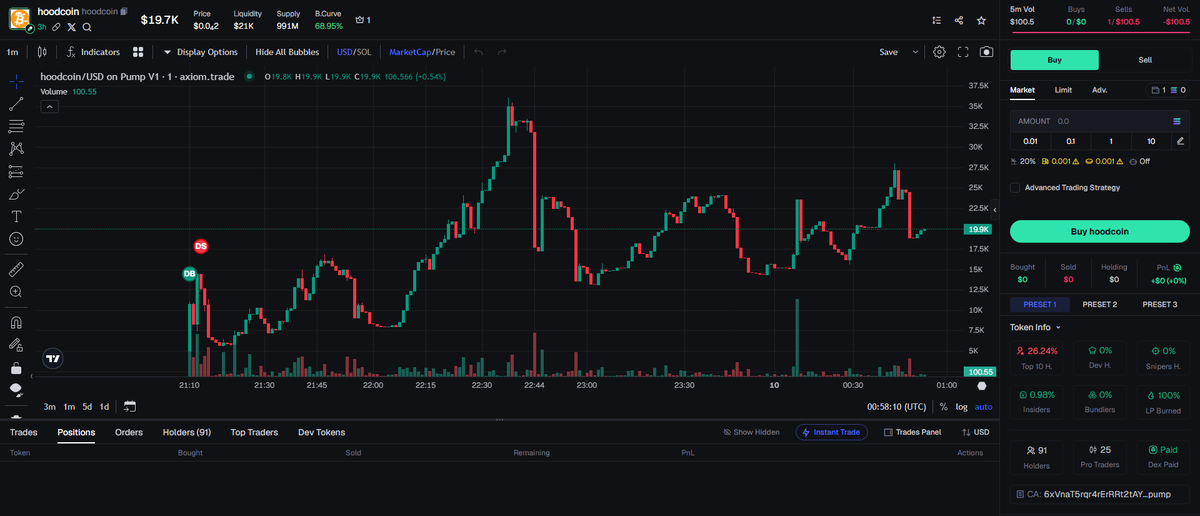Toggle log scale on chart

pyautogui.click(x=962, y=407)
